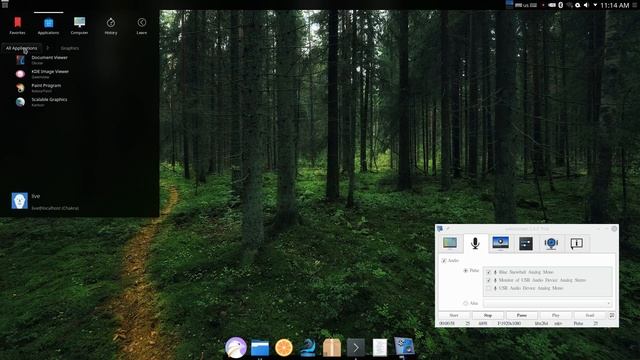Select the Alsa radio button

pyautogui.click(x=465, y=303)
